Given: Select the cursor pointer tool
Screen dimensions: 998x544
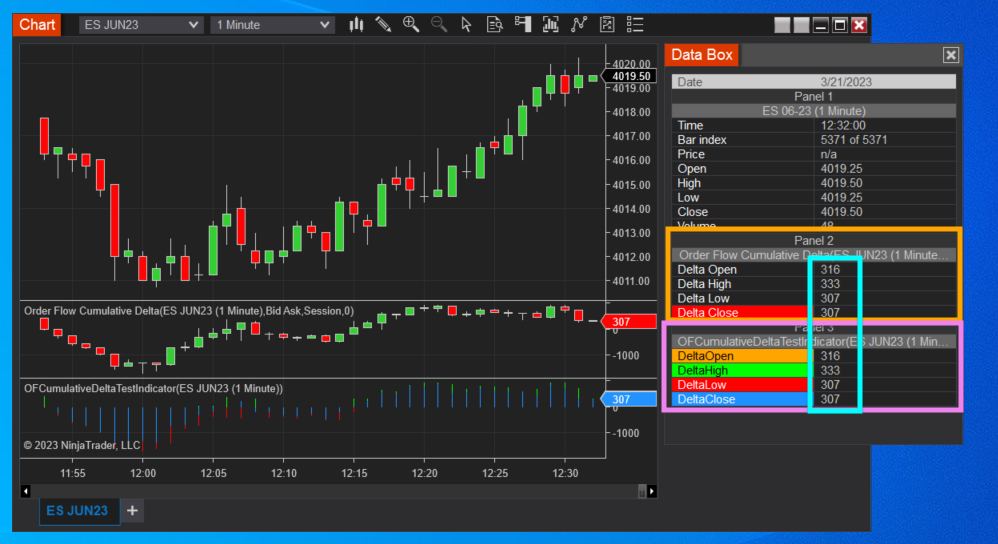Looking at the screenshot, I should (x=467, y=25).
